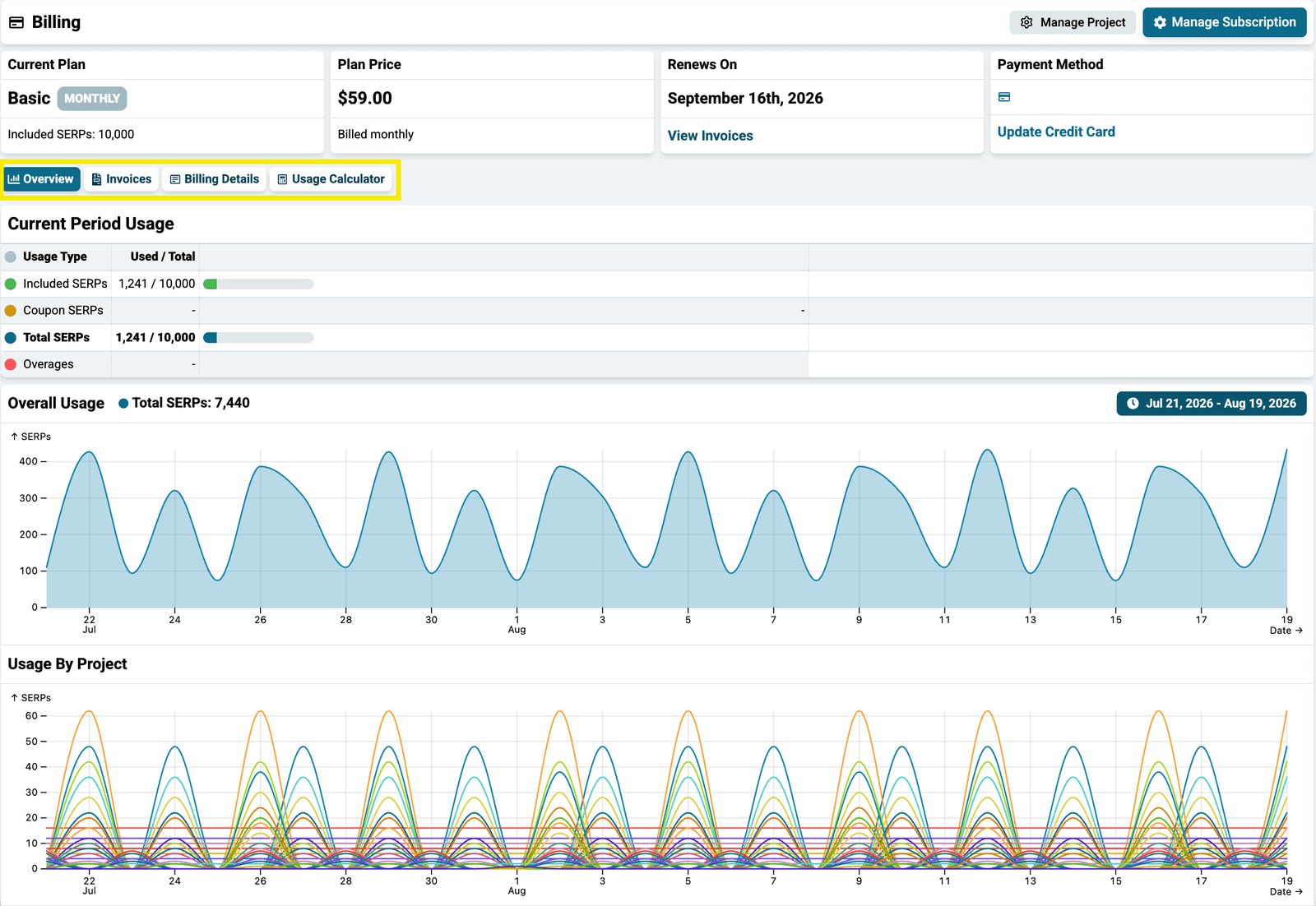The width and height of the screenshot is (1316, 906).
Task: Open the Jul 21 - Aug 19 date range picker
Action: (x=1212, y=404)
